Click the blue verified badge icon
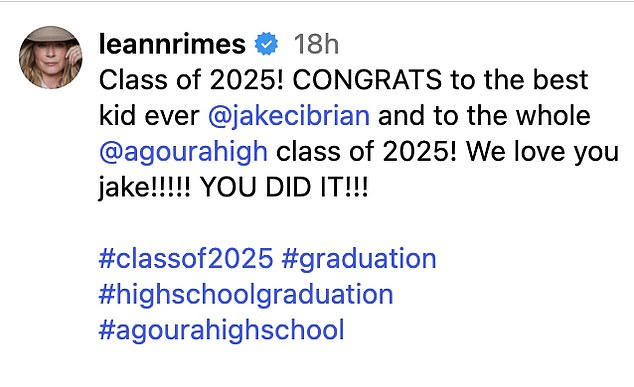This screenshot has width=634, height=387. point(266,44)
